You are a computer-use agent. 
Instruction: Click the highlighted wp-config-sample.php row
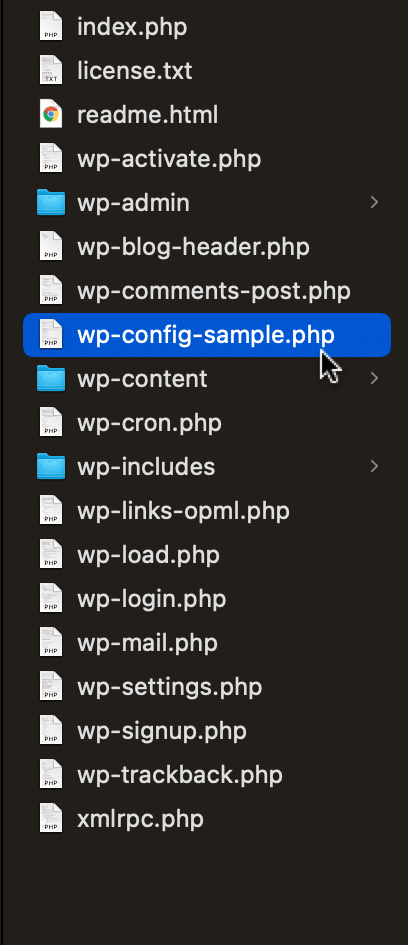(x=207, y=335)
